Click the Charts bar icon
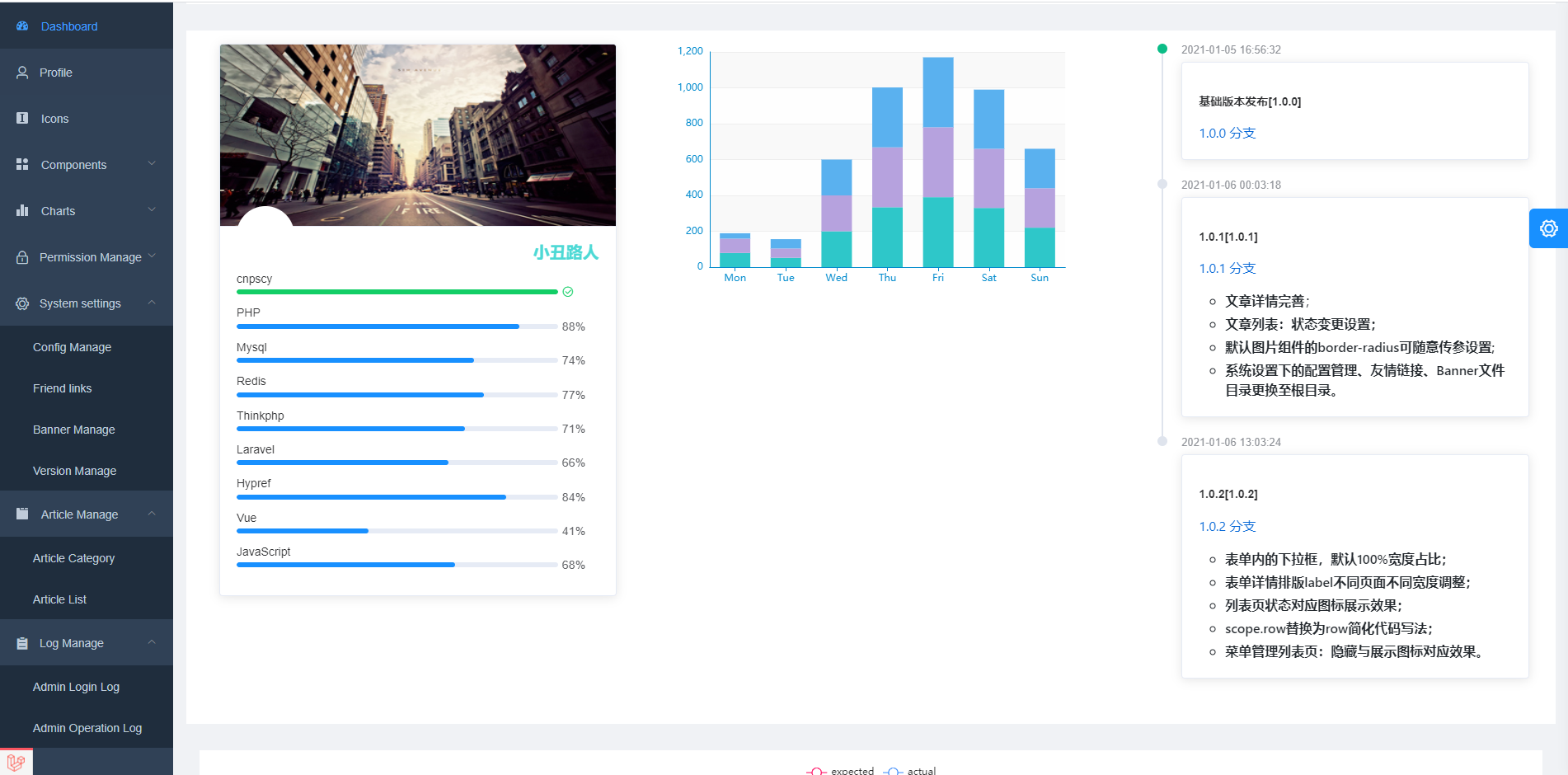The height and width of the screenshot is (775, 1568). tap(22, 211)
